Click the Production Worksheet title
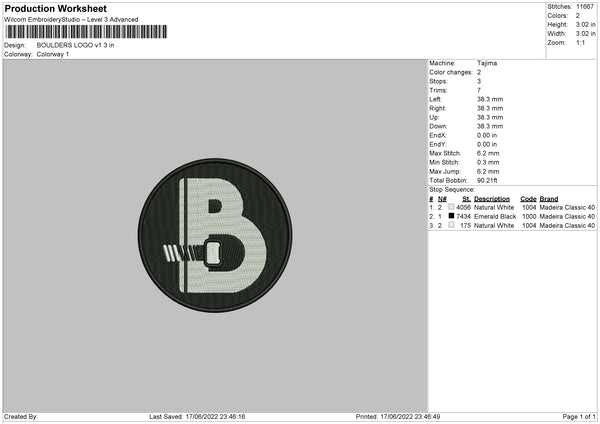 (x=55, y=8)
